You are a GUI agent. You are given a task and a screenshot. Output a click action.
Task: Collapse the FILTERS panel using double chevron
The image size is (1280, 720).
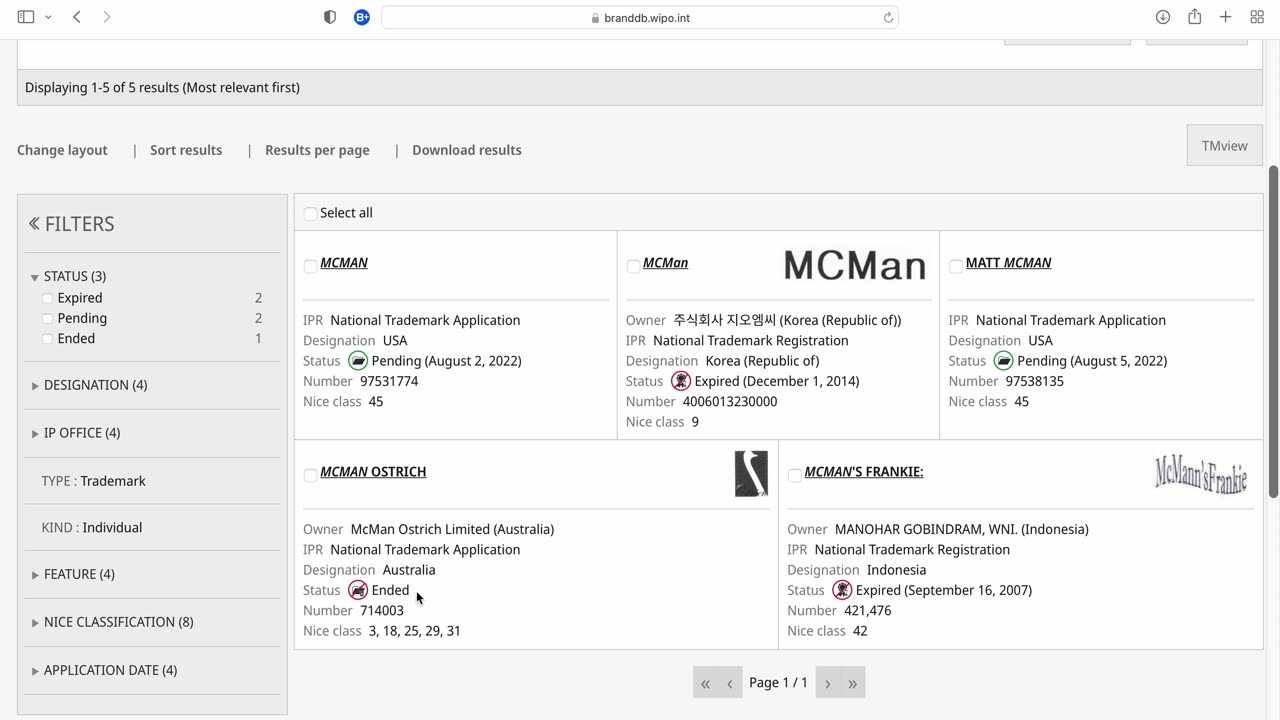pos(34,223)
